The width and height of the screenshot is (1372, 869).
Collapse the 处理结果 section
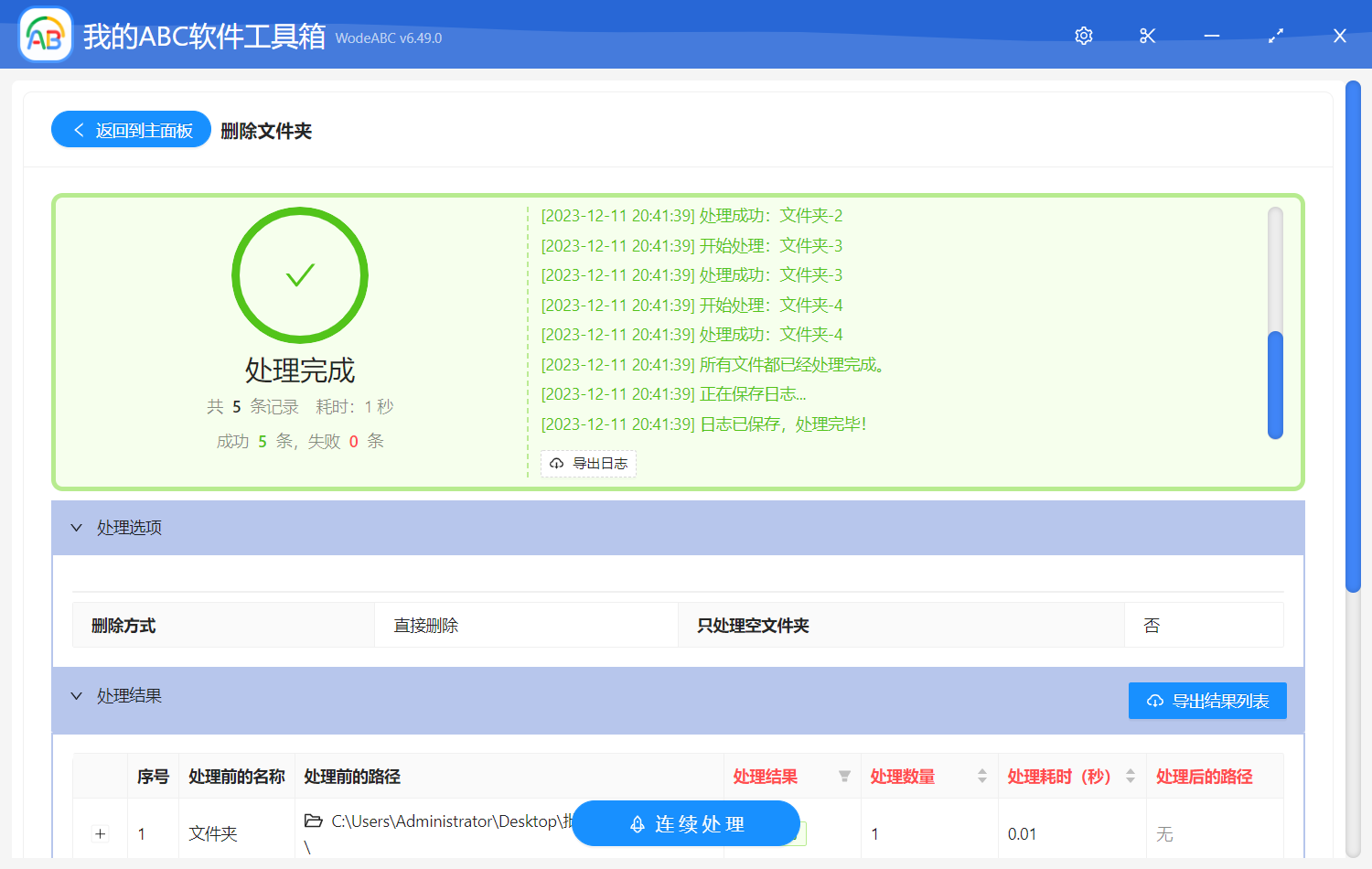point(77,696)
